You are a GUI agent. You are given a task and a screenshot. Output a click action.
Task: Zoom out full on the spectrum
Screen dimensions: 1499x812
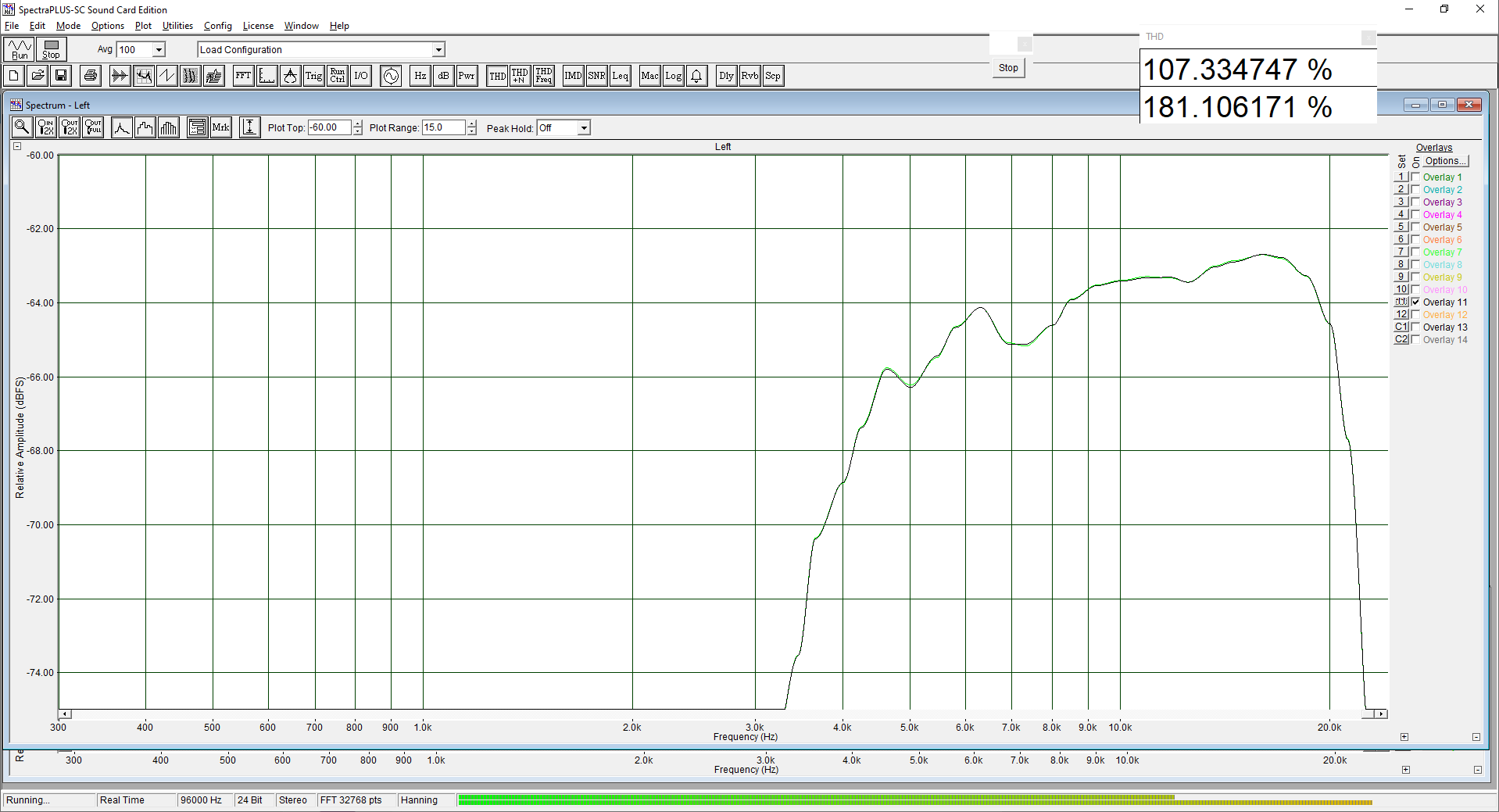93,127
